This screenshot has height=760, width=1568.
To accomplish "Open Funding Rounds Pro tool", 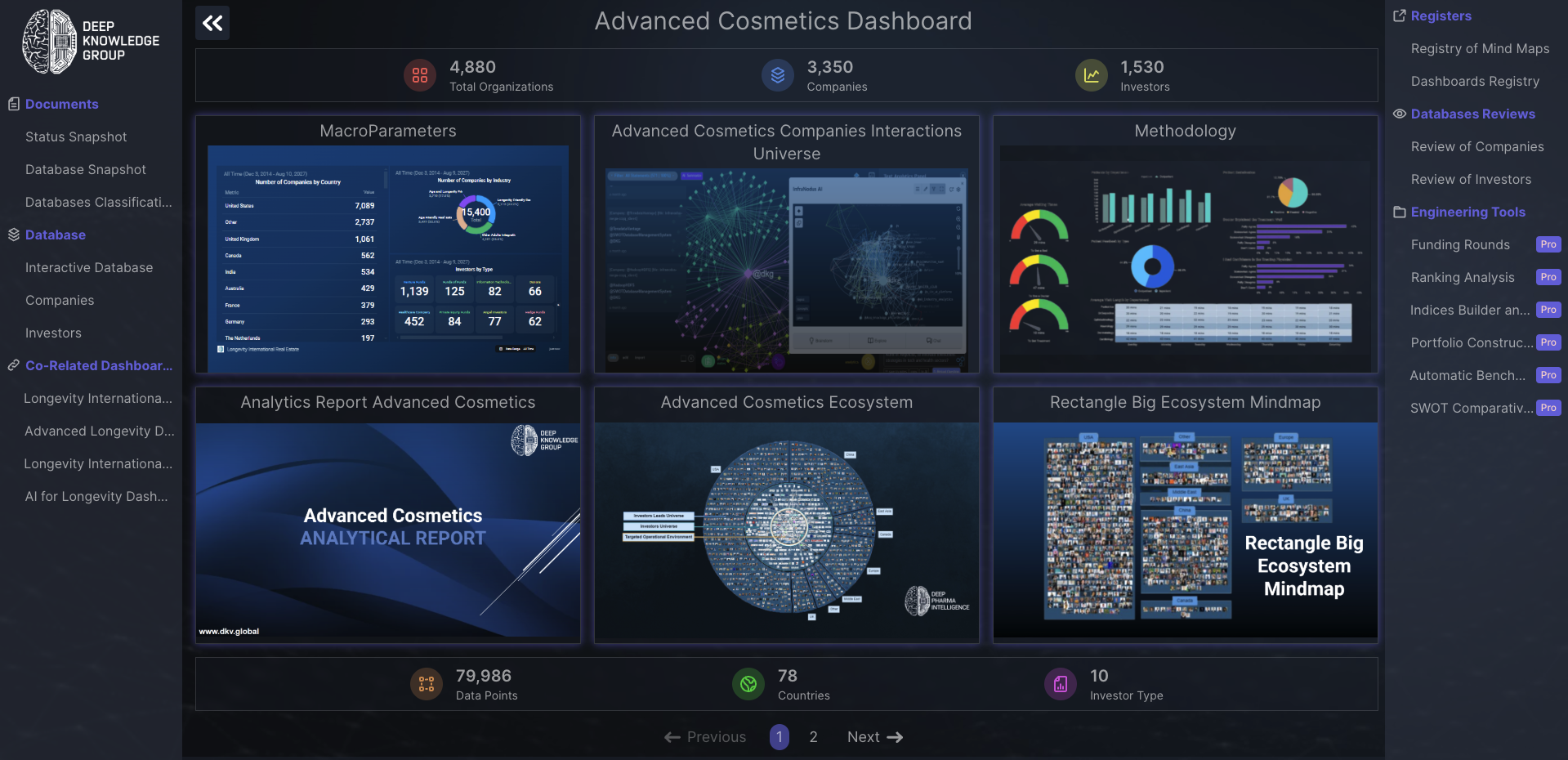I will [x=1460, y=245].
